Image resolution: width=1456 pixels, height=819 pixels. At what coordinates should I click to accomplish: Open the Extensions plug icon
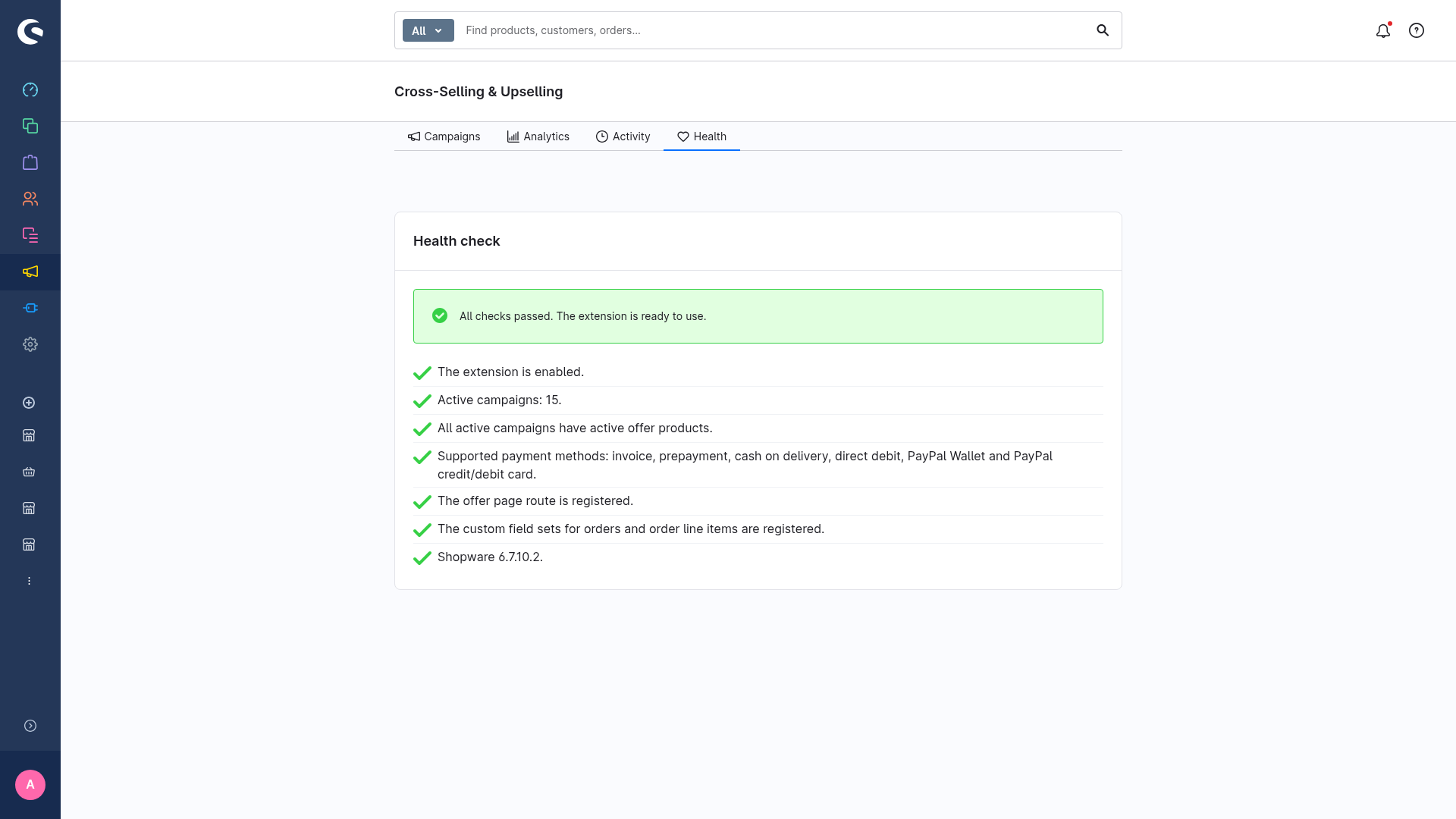click(30, 308)
